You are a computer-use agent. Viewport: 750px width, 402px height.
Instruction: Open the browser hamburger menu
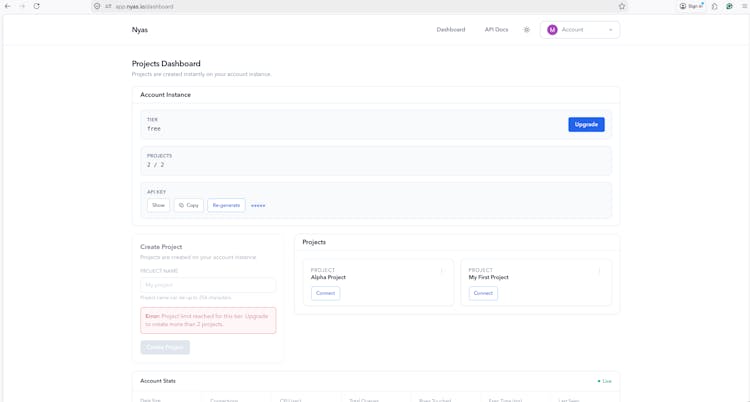[744, 6]
